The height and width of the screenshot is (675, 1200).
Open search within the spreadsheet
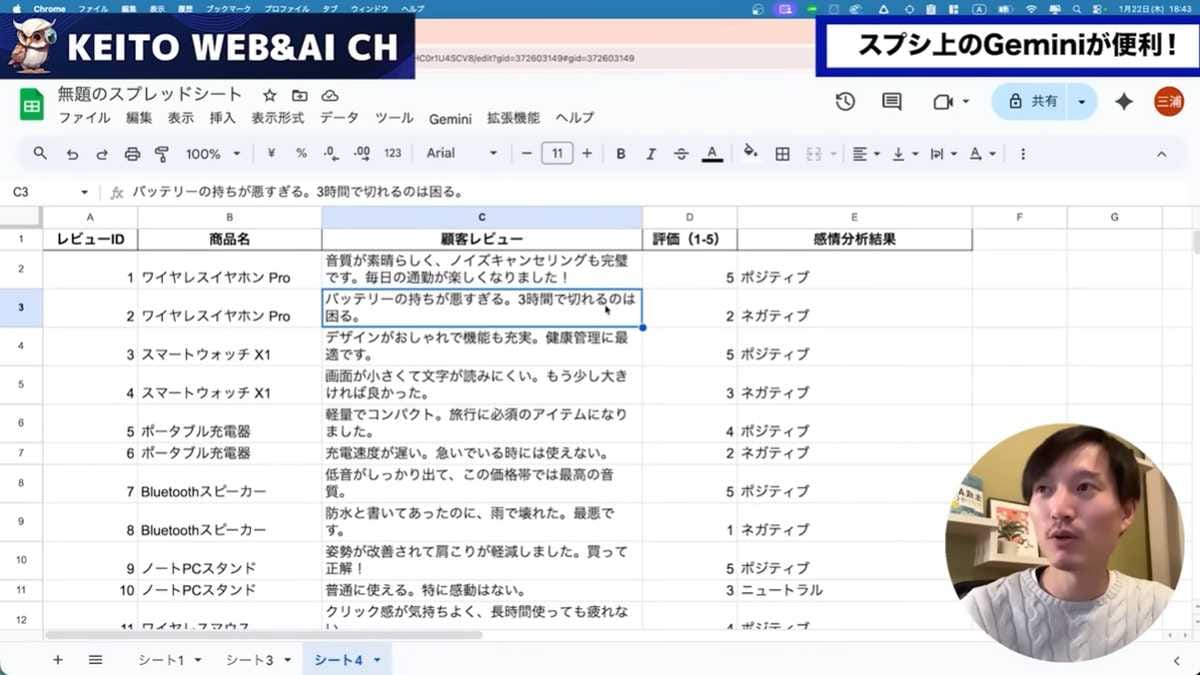(40, 153)
